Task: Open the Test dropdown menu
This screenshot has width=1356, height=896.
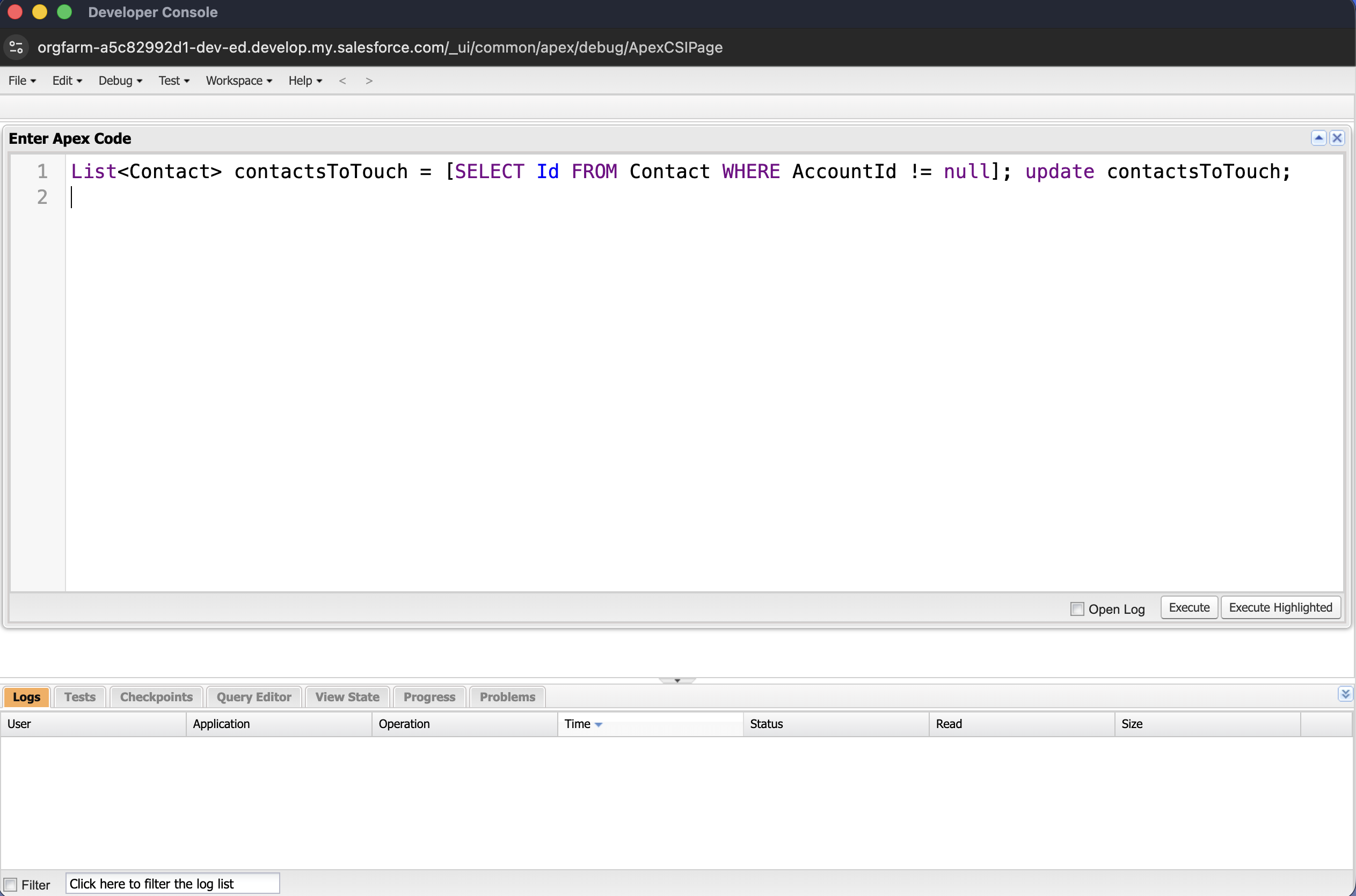Action: (174, 80)
